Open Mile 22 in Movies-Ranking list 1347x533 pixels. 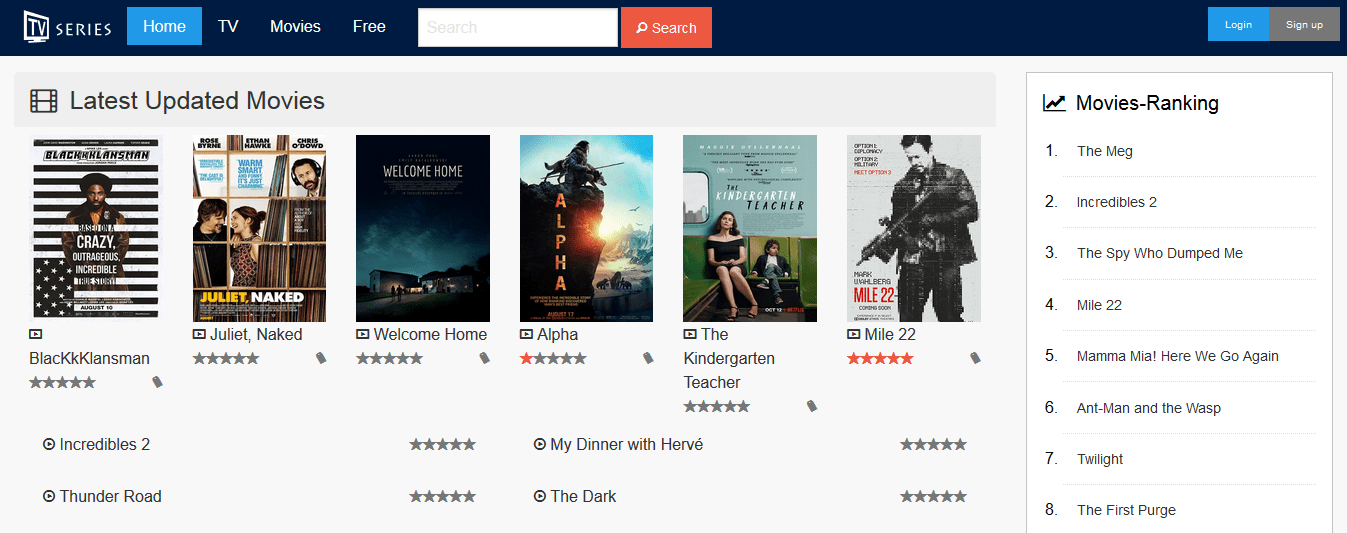pyautogui.click(x=1100, y=305)
